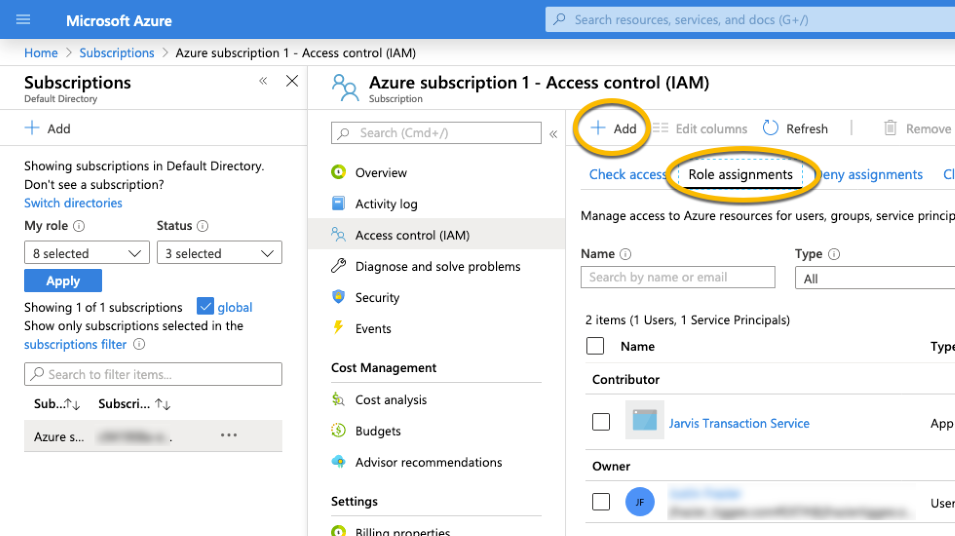Click the Security shield icon
This screenshot has width=955, height=536.
pos(338,297)
